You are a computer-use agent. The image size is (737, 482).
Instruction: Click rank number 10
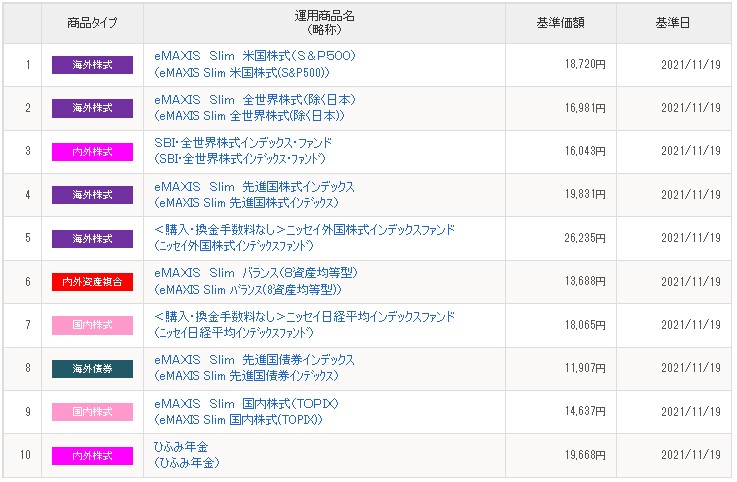[x=25, y=455]
